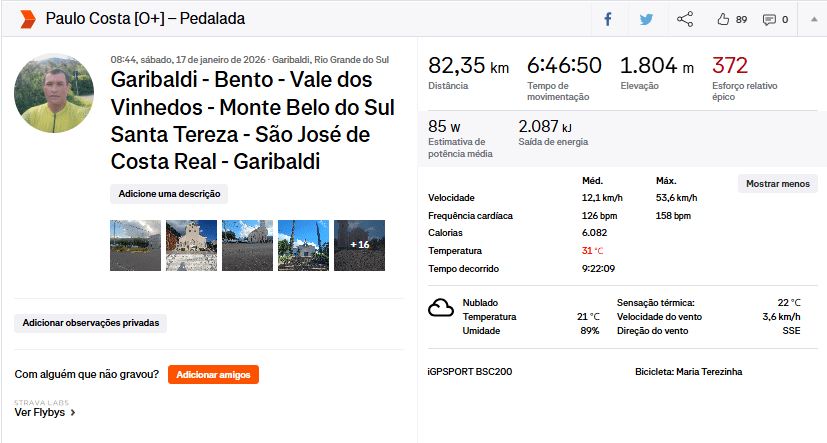
Task: Open the share options icon
Action: click(685, 19)
